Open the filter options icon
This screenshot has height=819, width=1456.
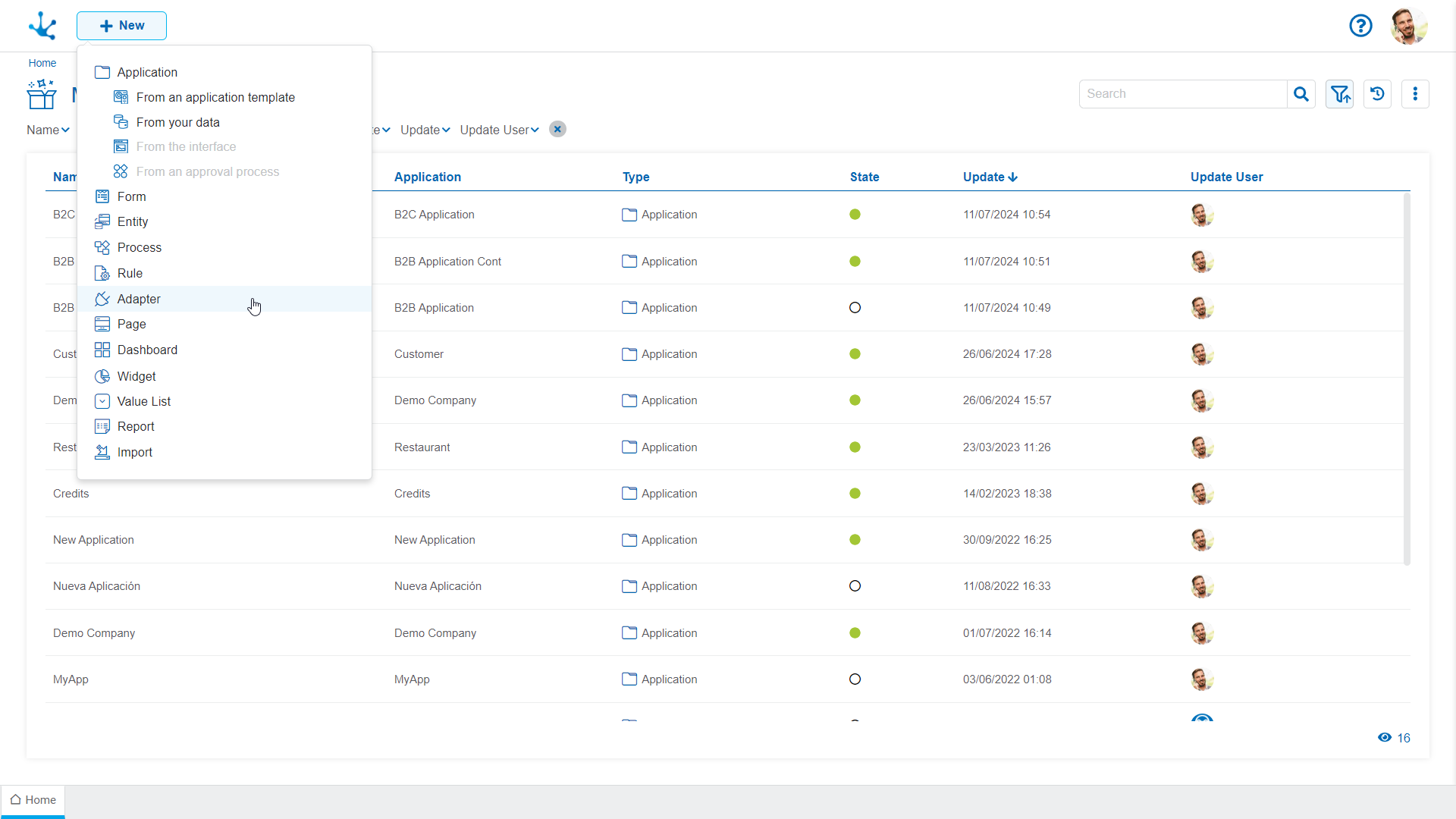(1340, 94)
